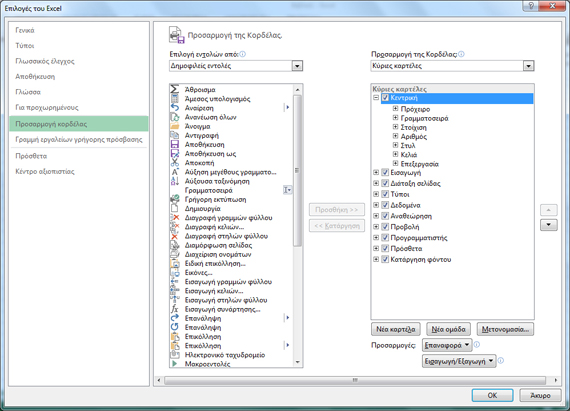
Task: Click the Μετονομασία button
Action: click(505, 329)
